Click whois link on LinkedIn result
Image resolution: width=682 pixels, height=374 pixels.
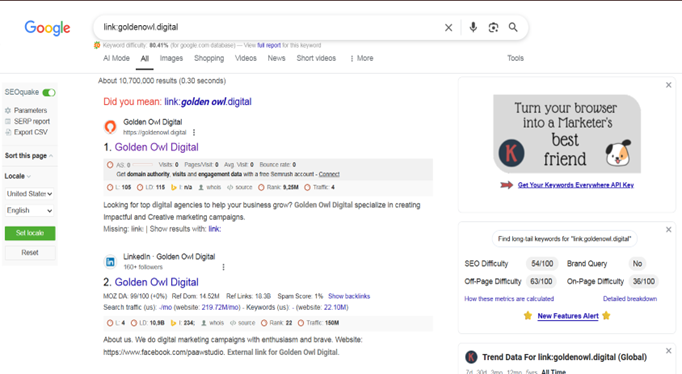(212, 323)
